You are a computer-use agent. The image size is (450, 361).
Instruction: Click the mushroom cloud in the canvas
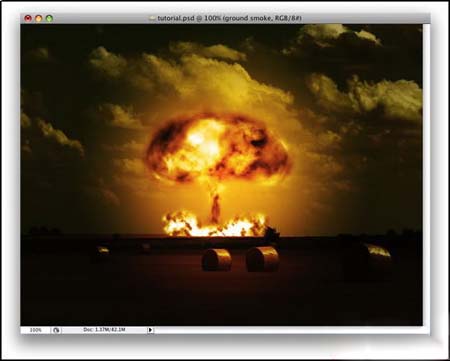(218, 148)
